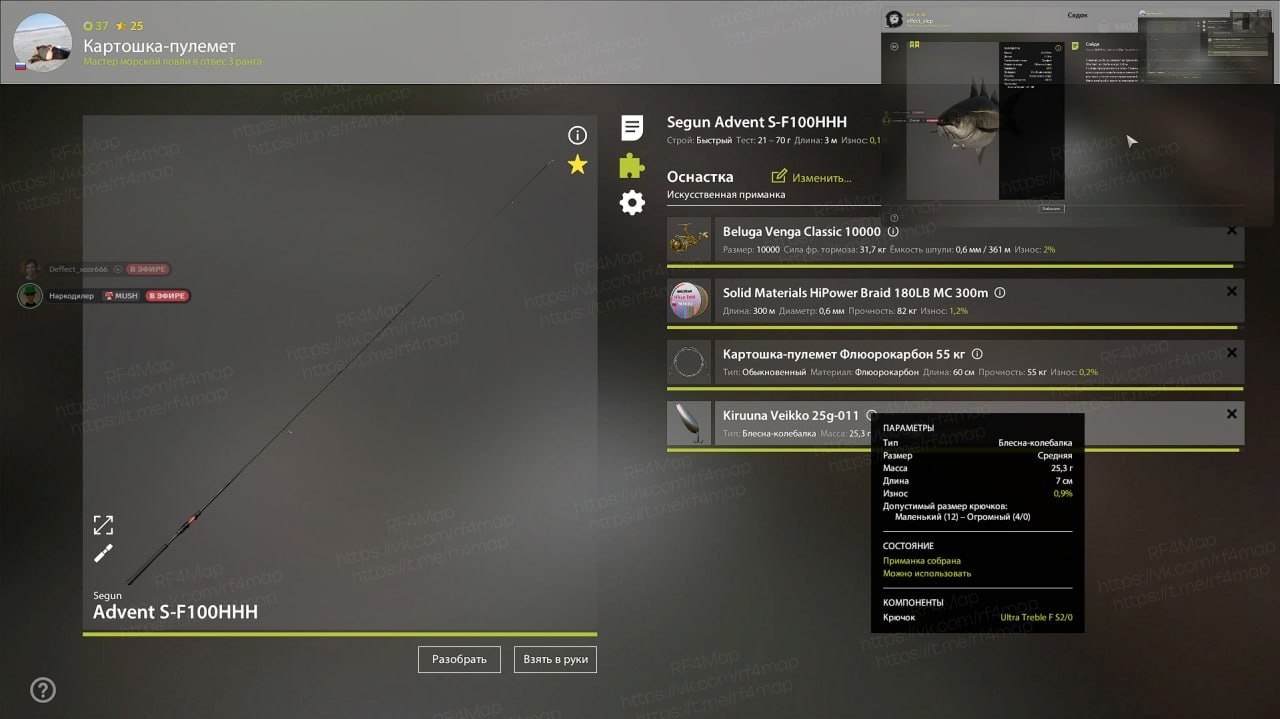Open player avatar Картошка-пулемет profile
The height and width of the screenshot is (719, 1280).
(x=42, y=42)
